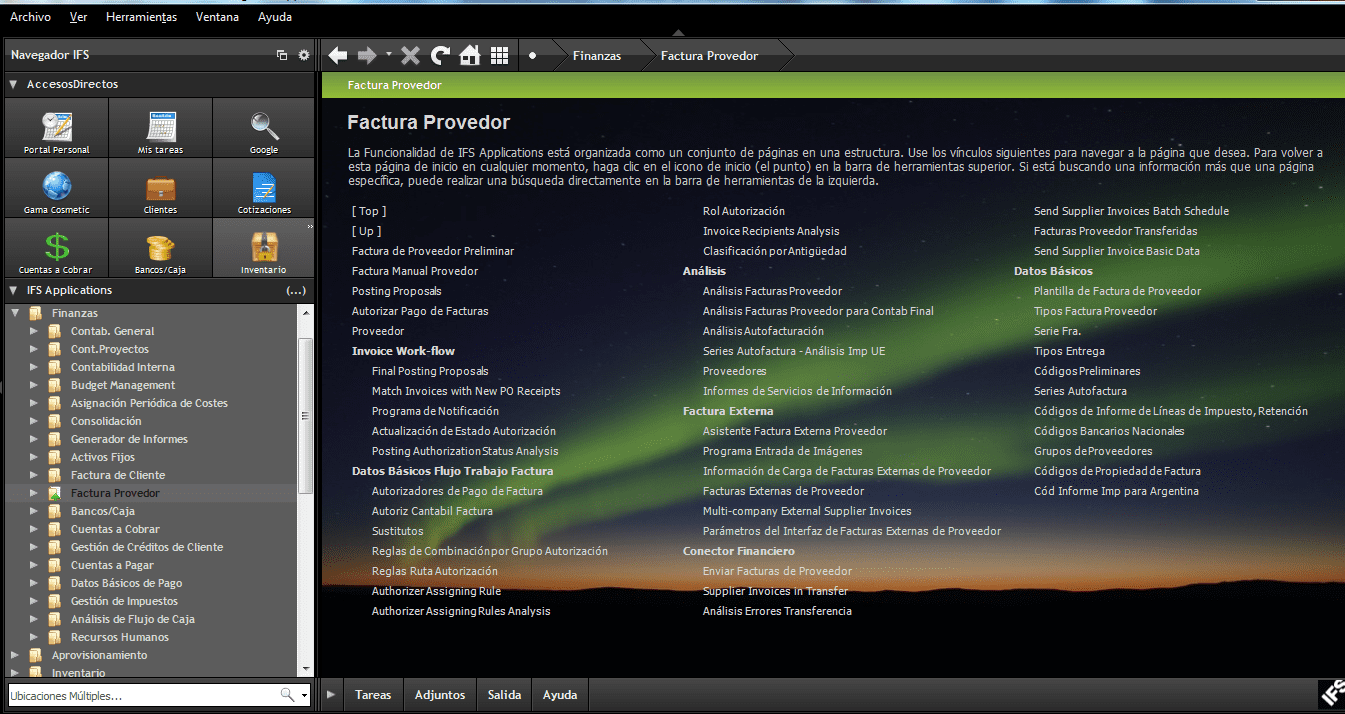Open the Ubicaciones Múltiples search dropdown arrow
The height and width of the screenshot is (714, 1345).
(305, 695)
